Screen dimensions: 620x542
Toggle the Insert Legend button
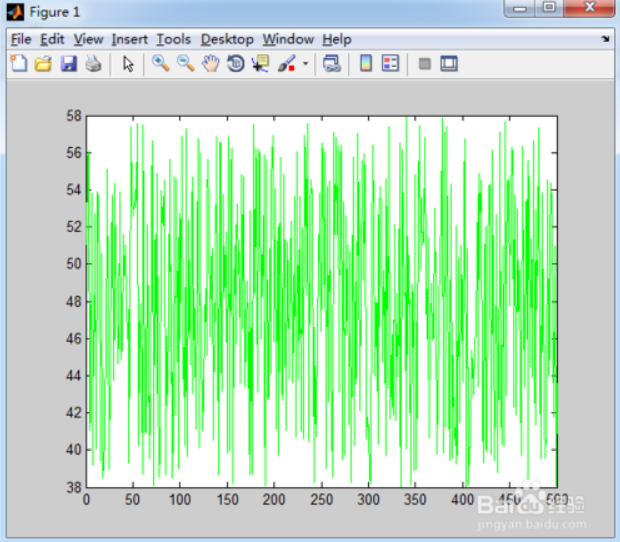point(391,64)
